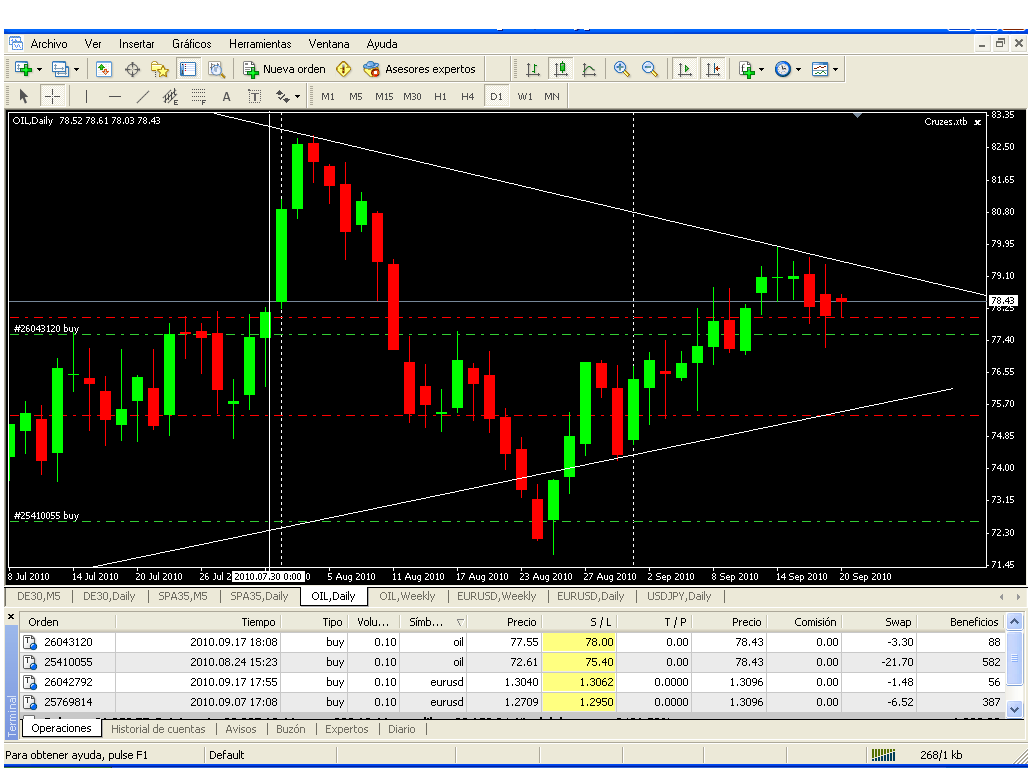Switch timeframe to M1

pyautogui.click(x=328, y=97)
